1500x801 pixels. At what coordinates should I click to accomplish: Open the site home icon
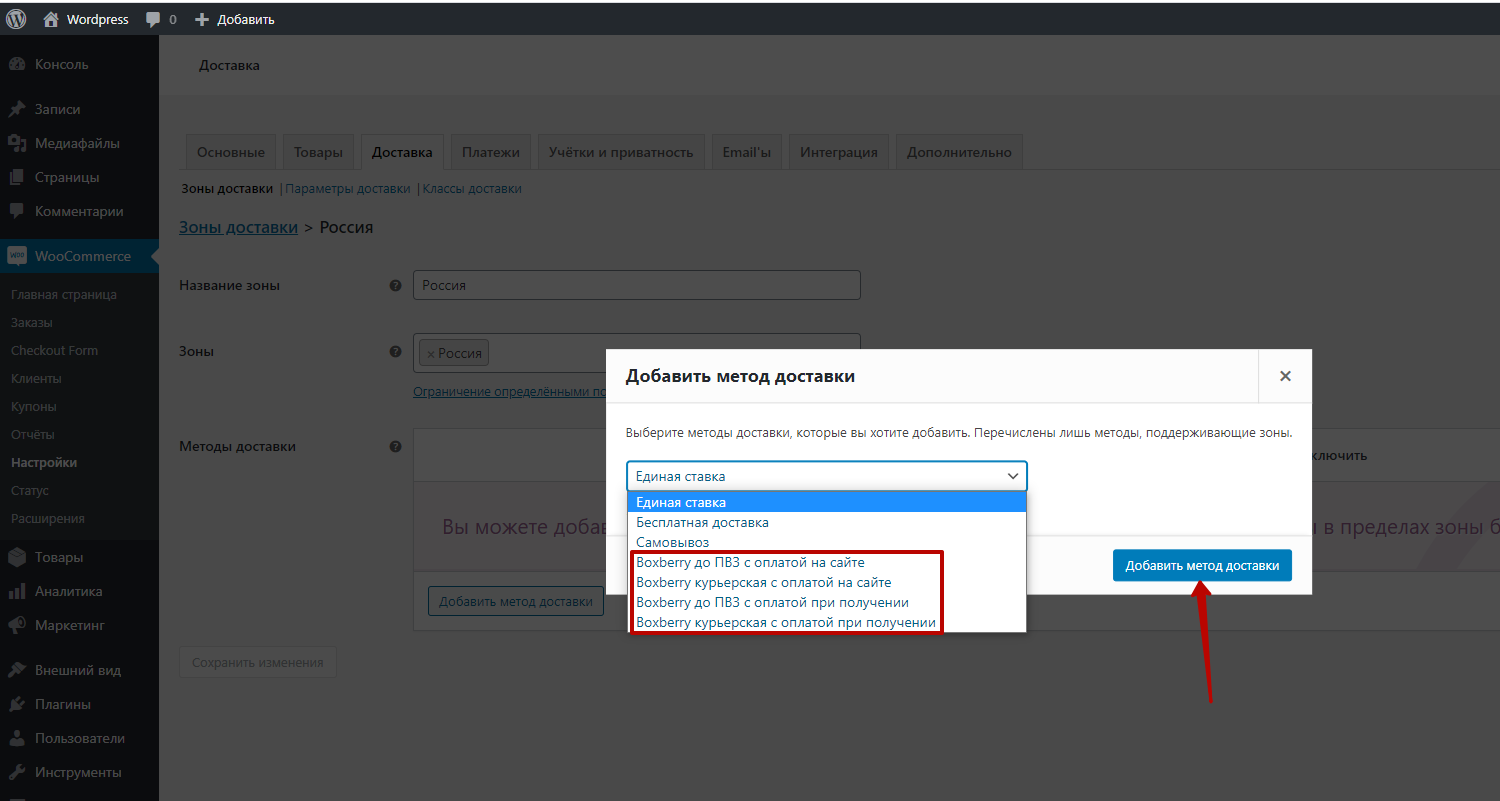point(51,19)
